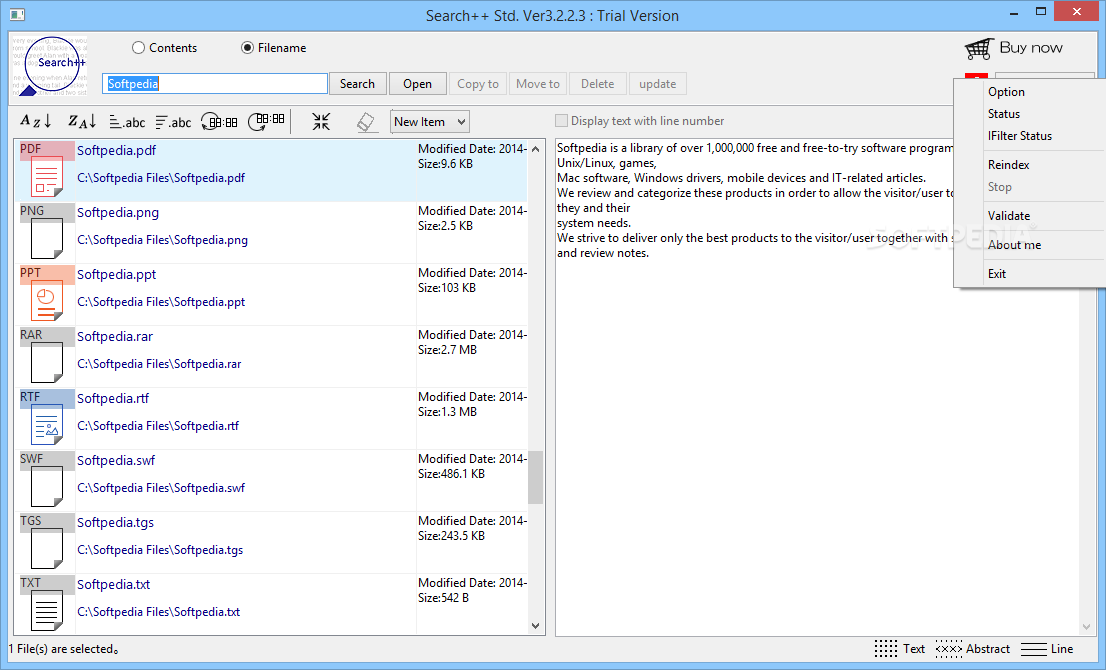This screenshot has width=1106, height=670.
Task: Switch preview to Line view mode
Action: click(1047, 649)
